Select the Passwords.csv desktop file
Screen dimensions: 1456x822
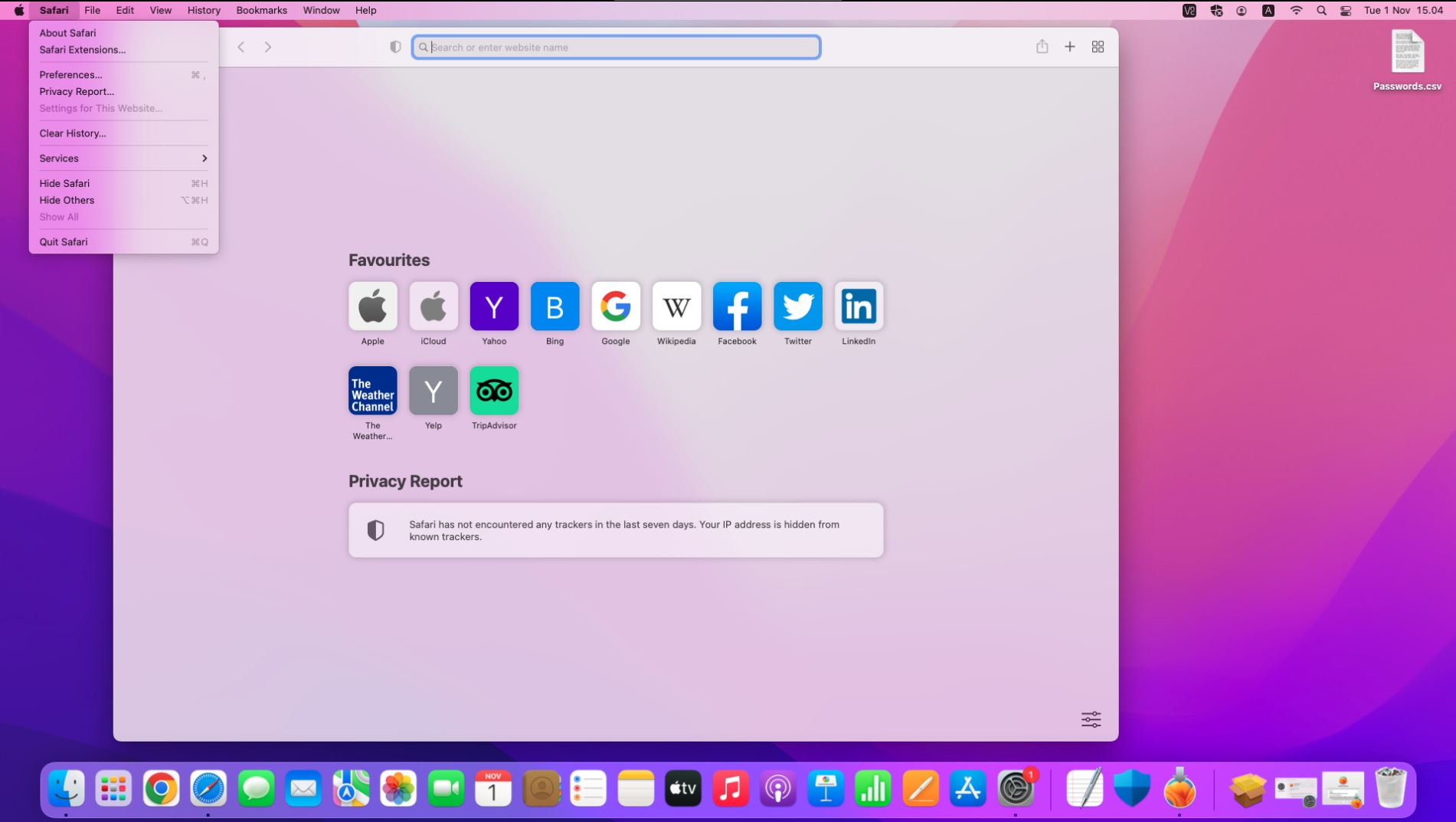[1407, 60]
